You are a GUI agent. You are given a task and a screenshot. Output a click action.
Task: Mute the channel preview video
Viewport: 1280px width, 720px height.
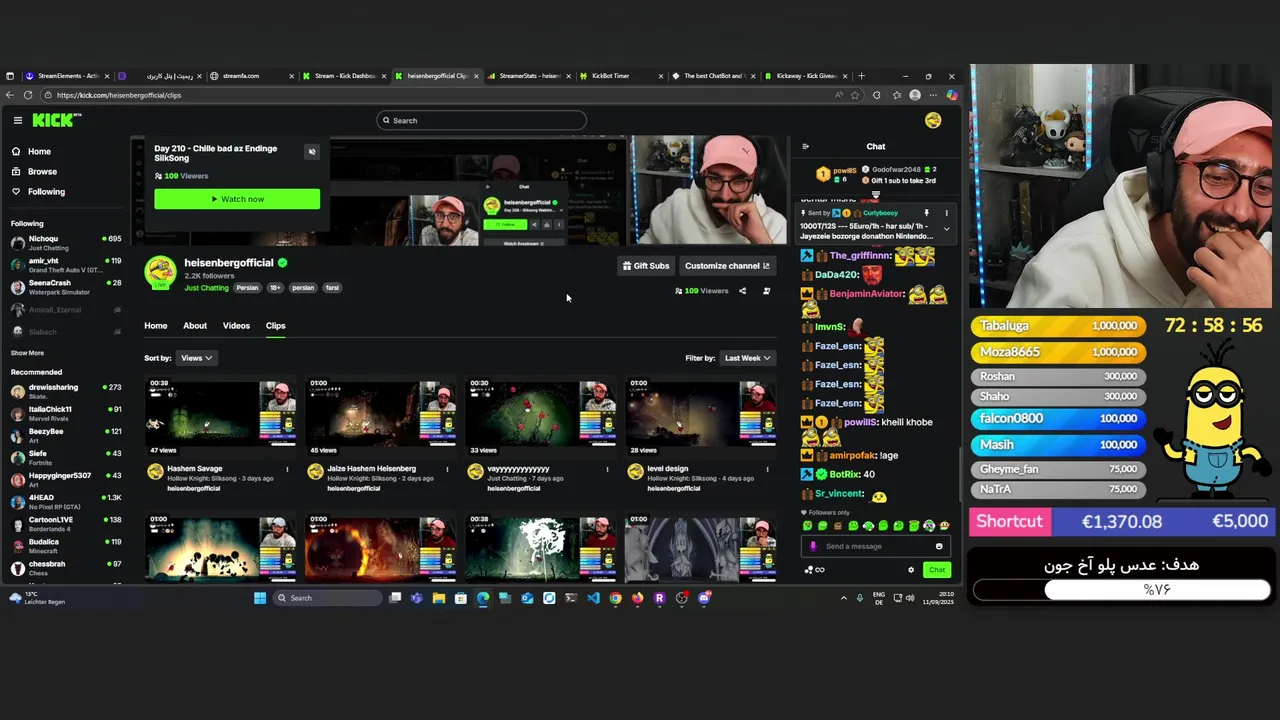point(312,152)
